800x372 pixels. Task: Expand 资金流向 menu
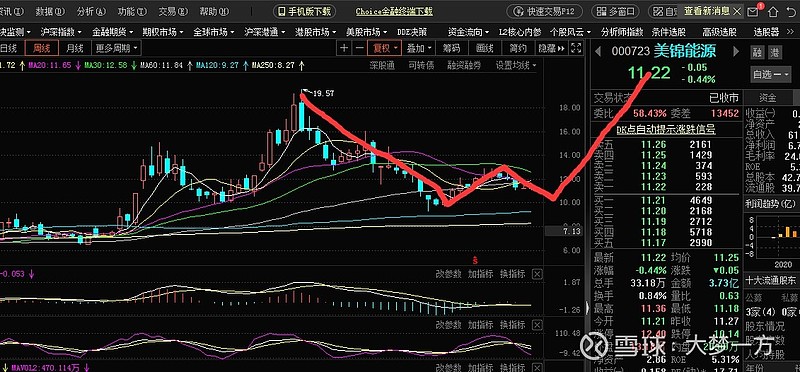[x=468, y=32]
